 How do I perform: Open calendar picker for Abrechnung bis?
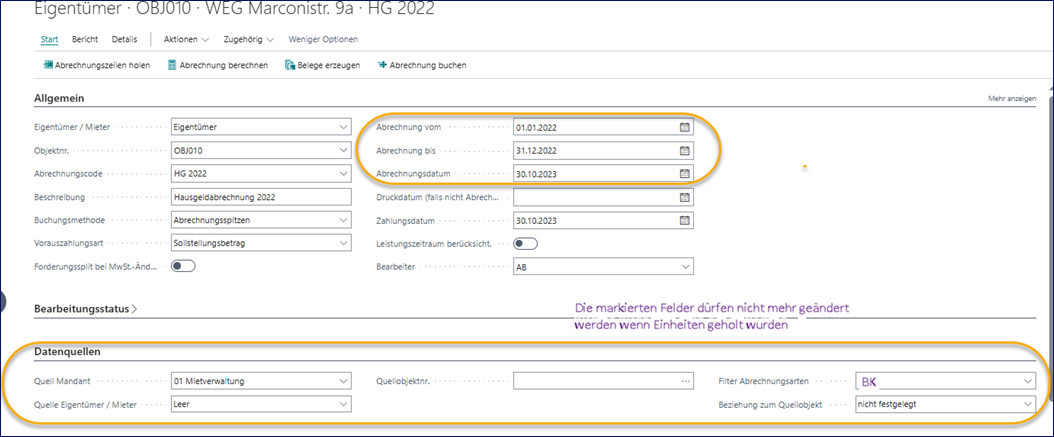click(x=684, y=151)
